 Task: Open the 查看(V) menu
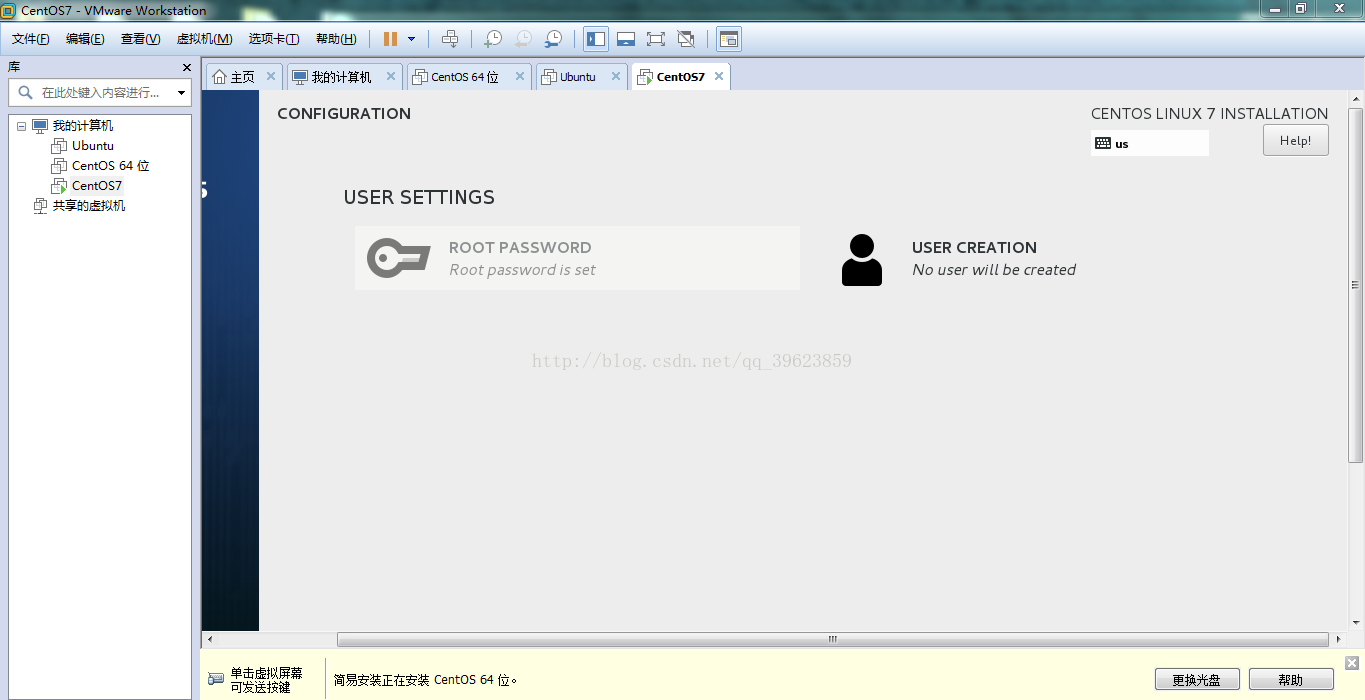140,39
